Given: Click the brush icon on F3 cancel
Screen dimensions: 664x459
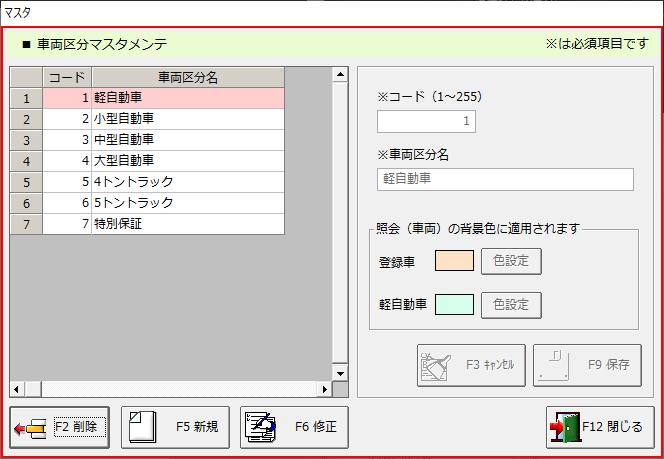Looking at the screenshot, I should (x=436, y=365).
